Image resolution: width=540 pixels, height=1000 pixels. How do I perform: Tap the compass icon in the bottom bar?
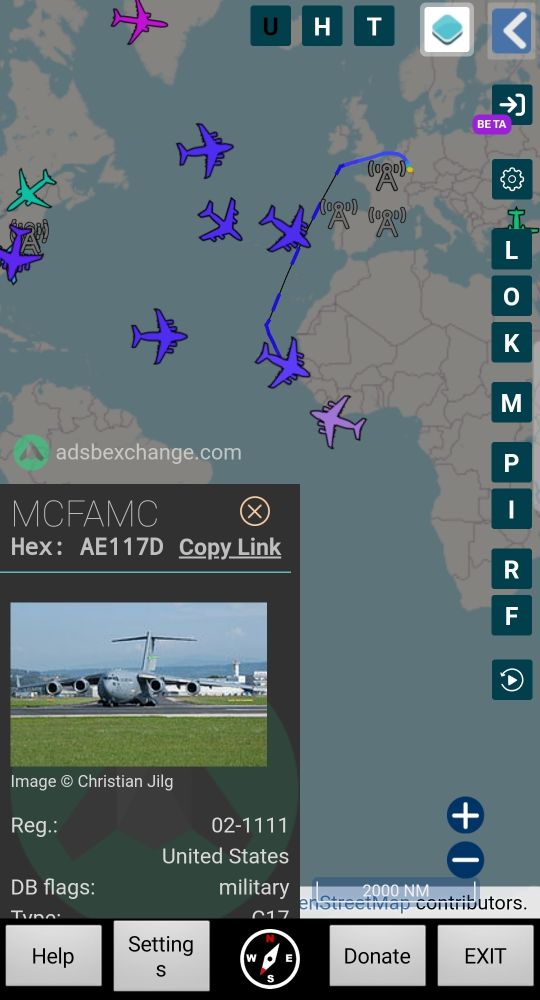coord(270,957)
